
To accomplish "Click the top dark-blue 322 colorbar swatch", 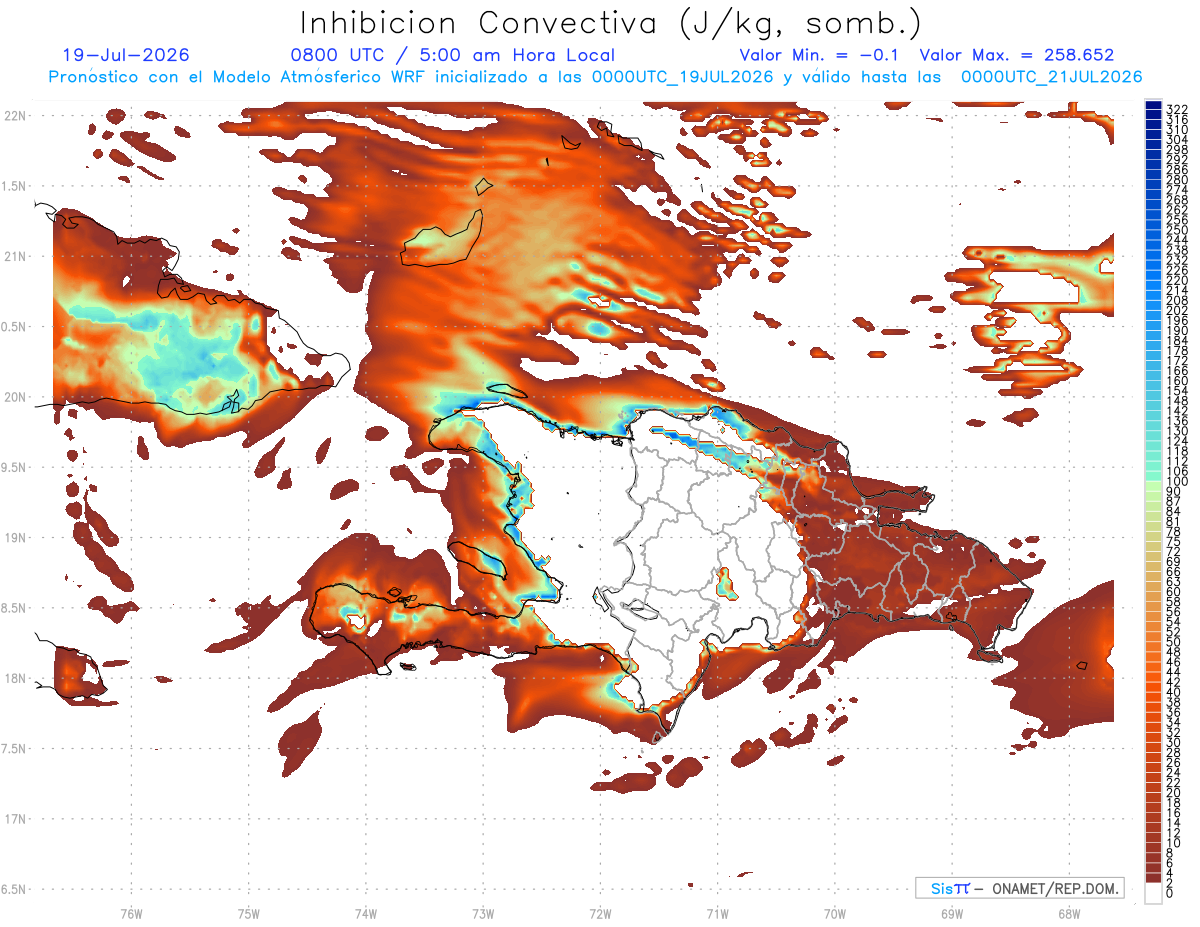I will click(x=1153, y=107).
